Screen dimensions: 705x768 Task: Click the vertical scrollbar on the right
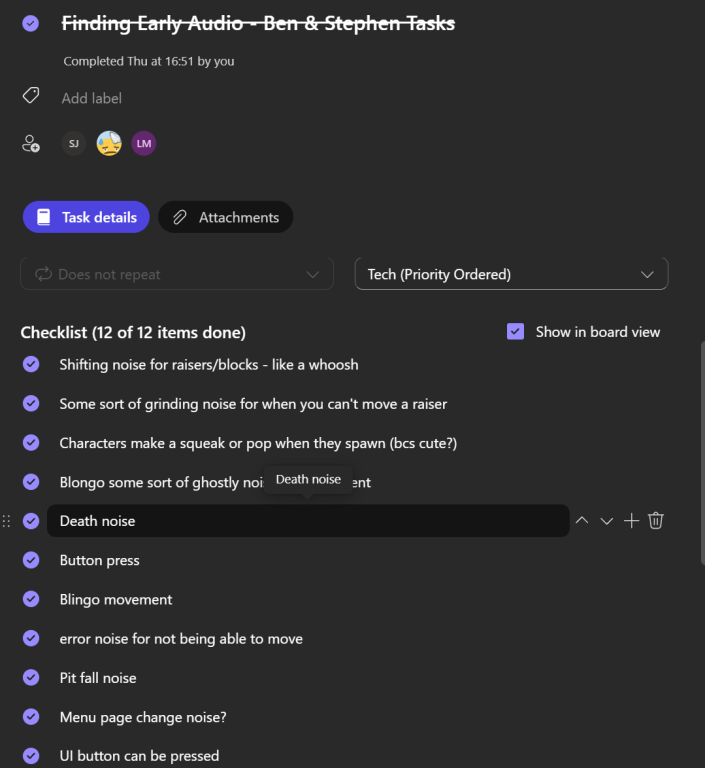(702, 453)
